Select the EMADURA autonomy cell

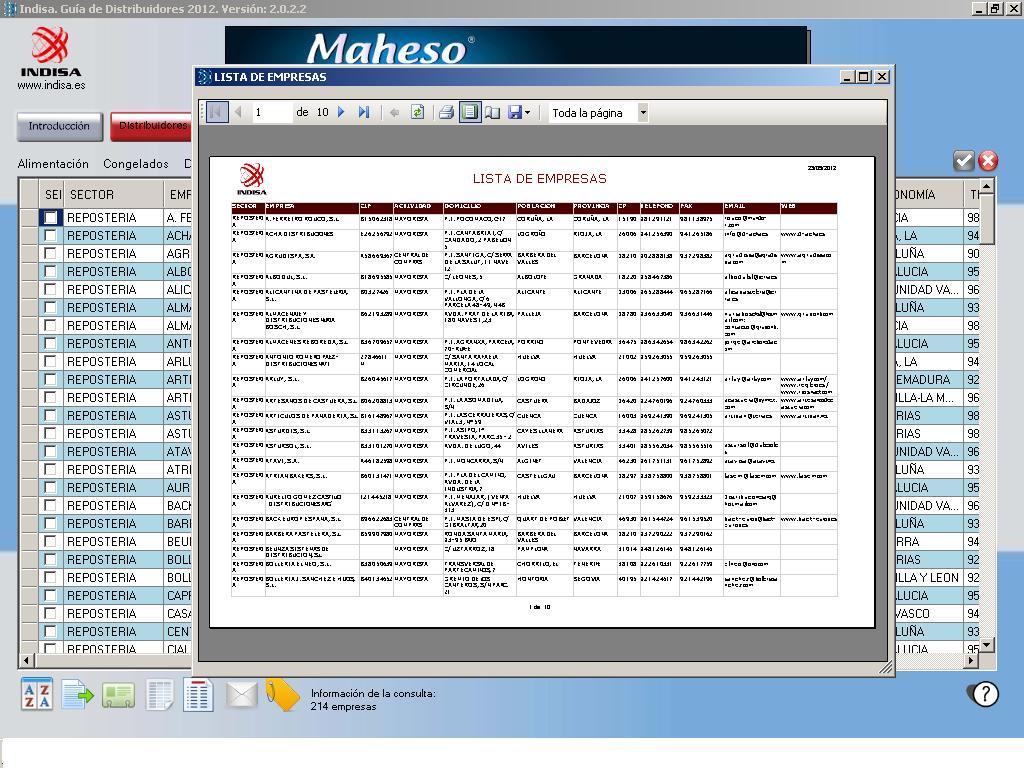[929, 379]
